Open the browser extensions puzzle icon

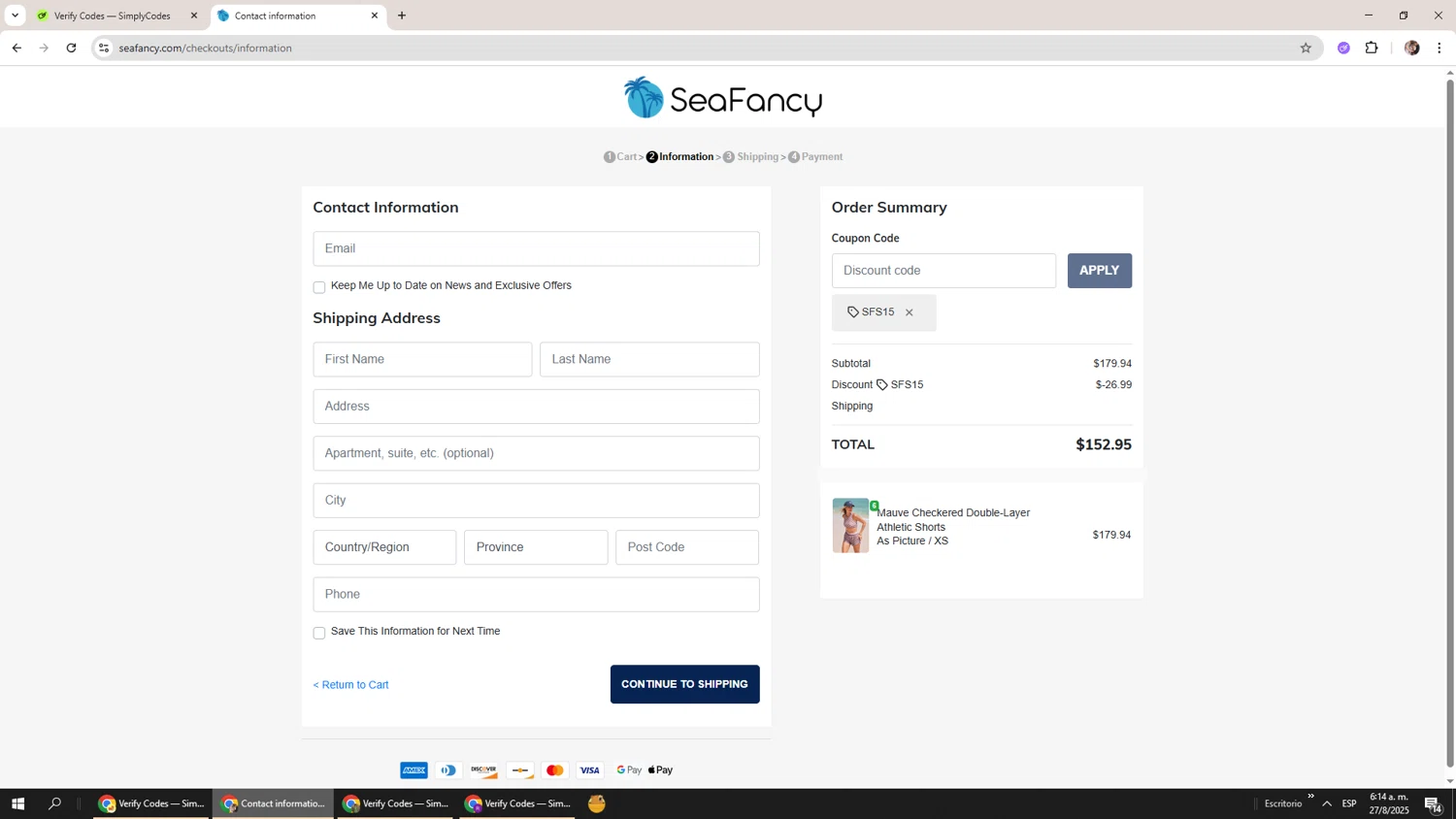tap(1372, 48)
